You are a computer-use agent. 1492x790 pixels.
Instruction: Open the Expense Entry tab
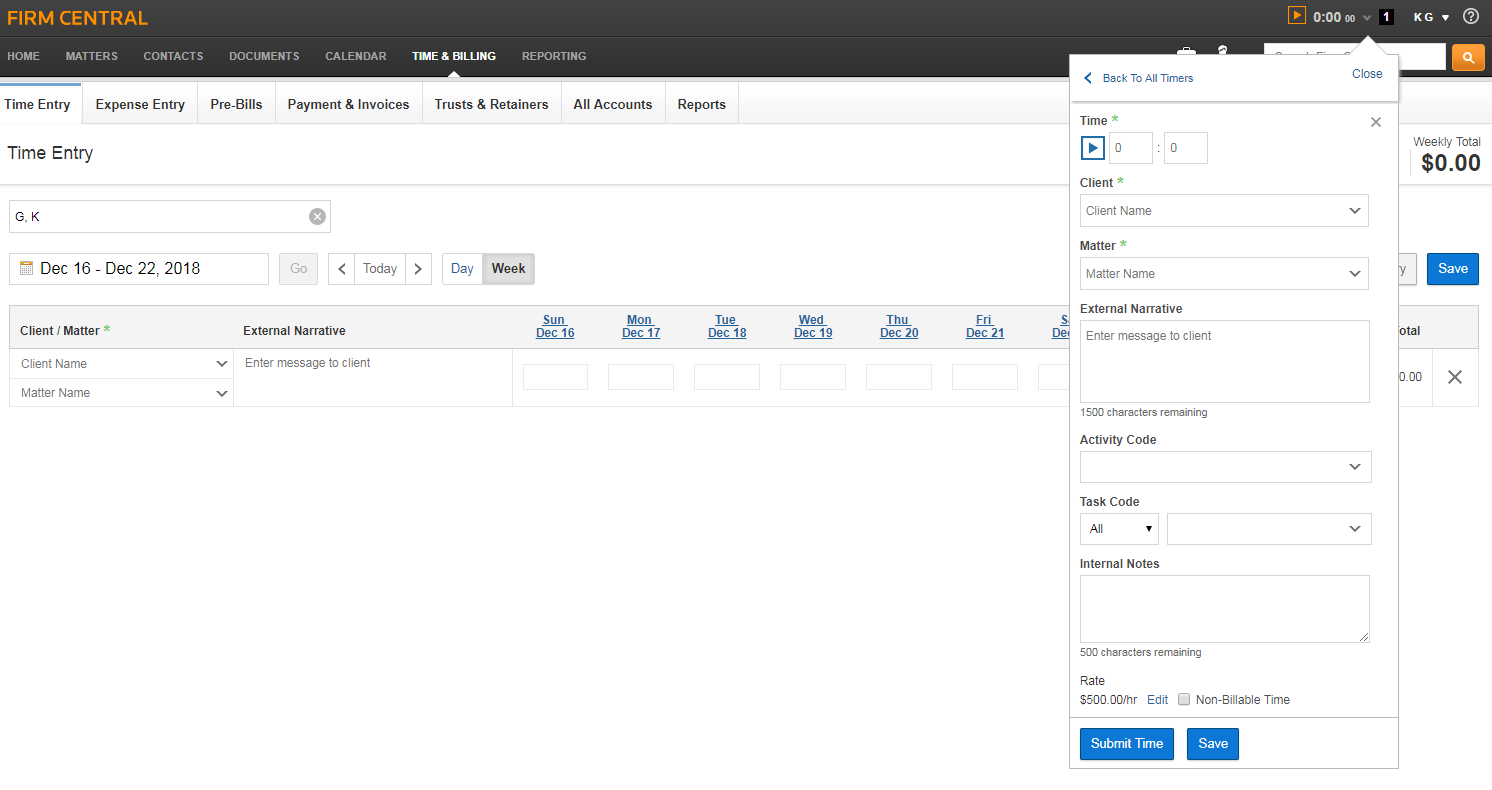click(140, 104)
